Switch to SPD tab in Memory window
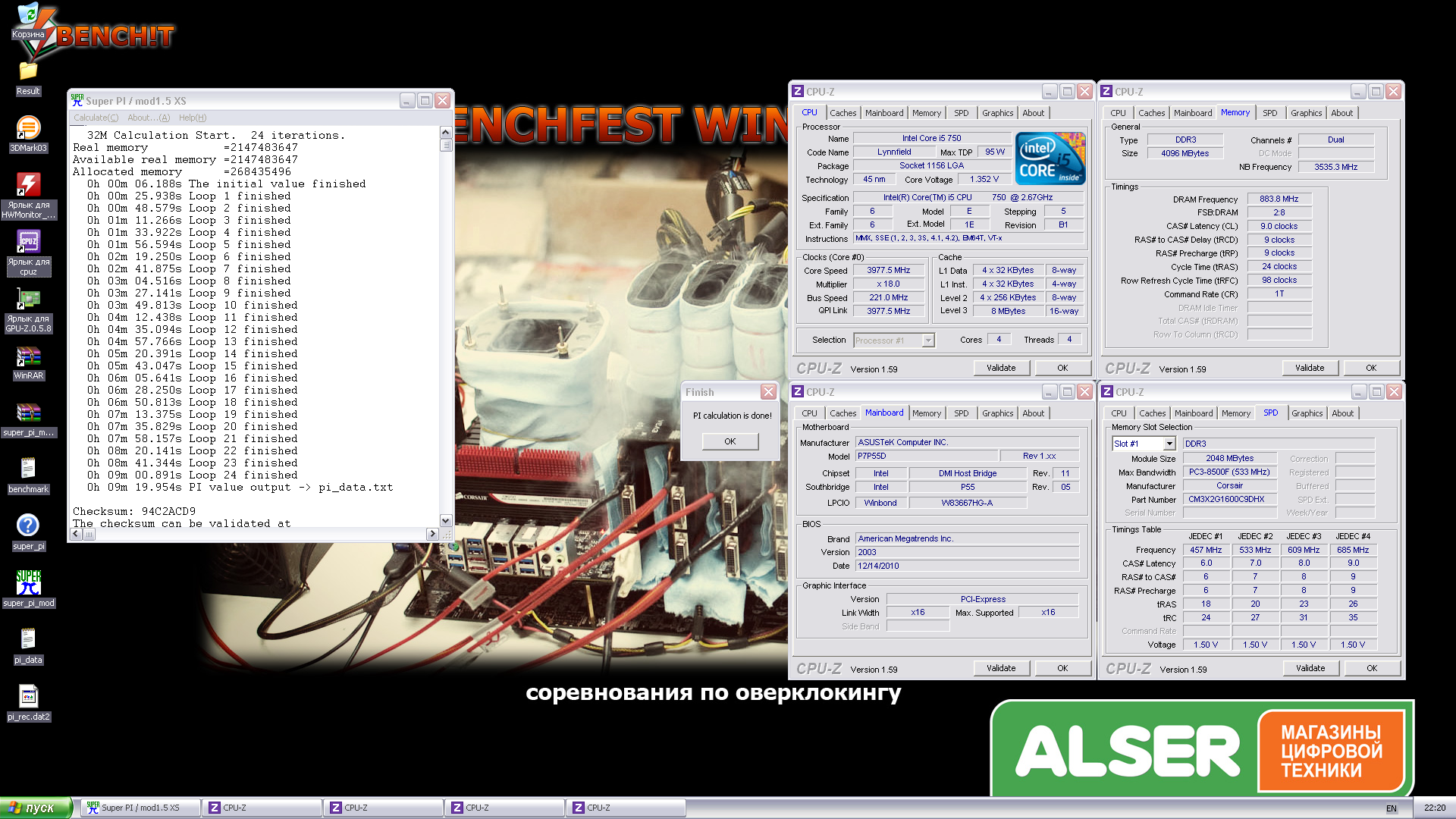The width and height of the screenshot is (1456, 819). (x=1269, y=113)
